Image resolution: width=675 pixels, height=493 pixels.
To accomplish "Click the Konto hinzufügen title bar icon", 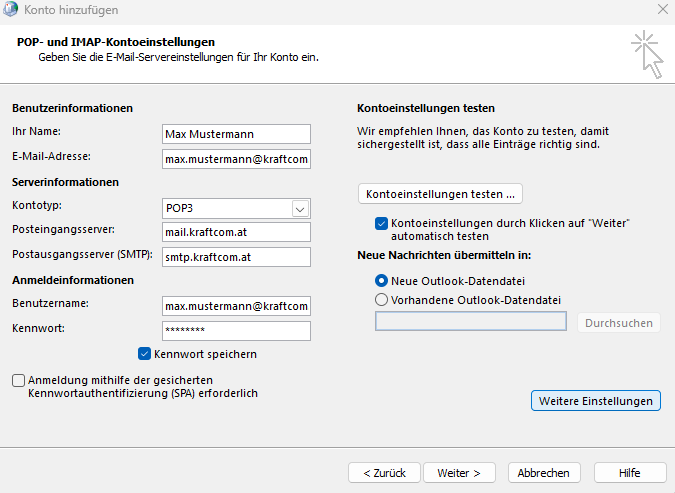I will pyautogui.click(x=12, y=10).
